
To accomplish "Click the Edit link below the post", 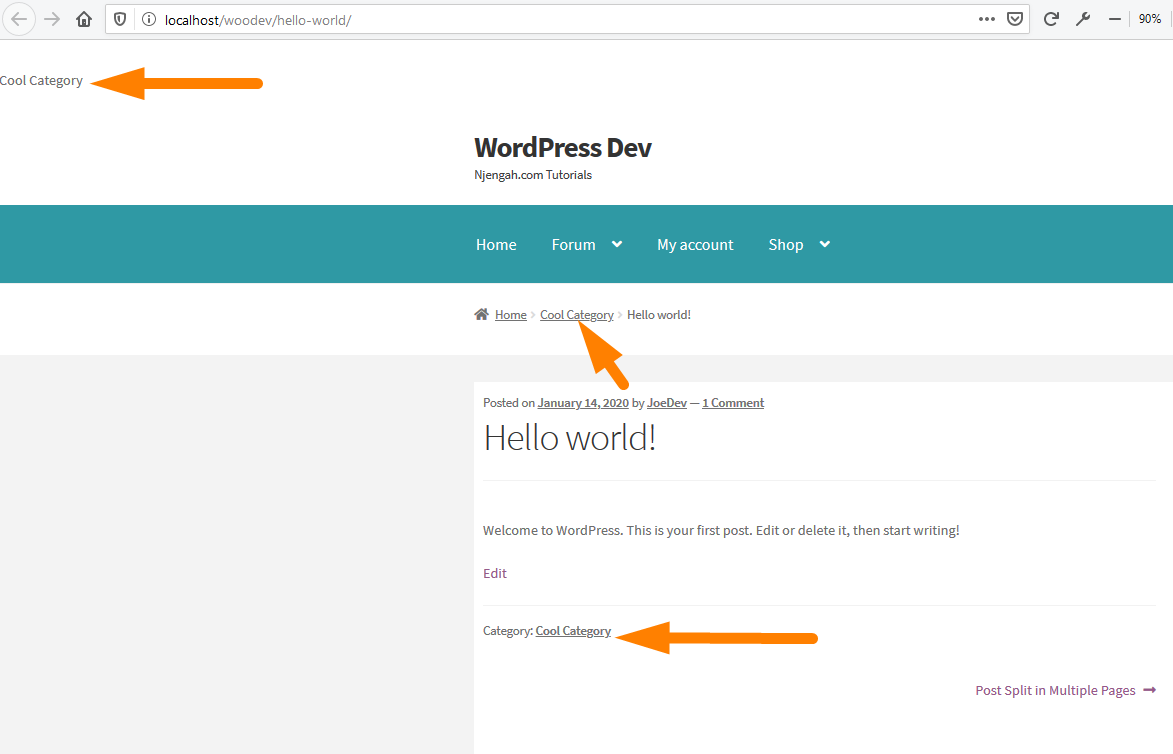I will [x=494, y=573].
